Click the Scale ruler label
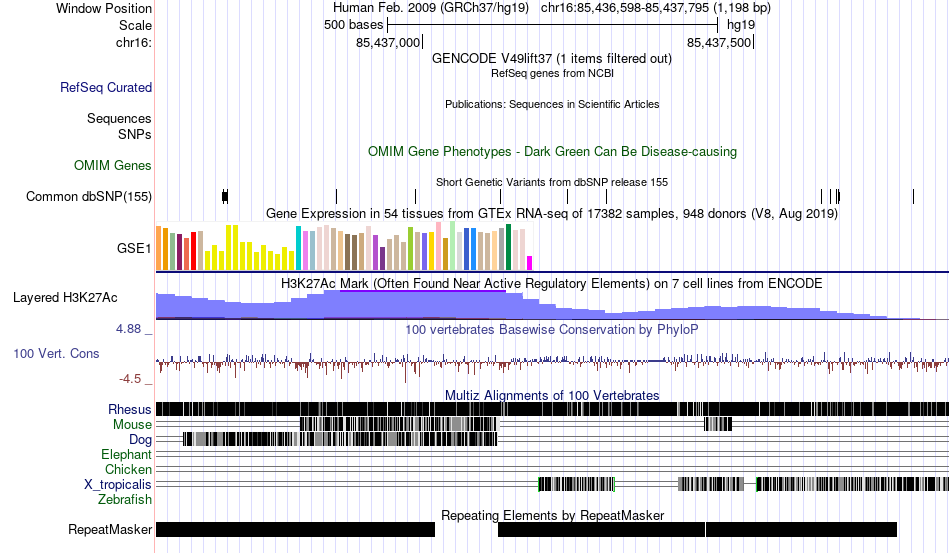Viewport: 950px width, 553px height. point(135,25)
